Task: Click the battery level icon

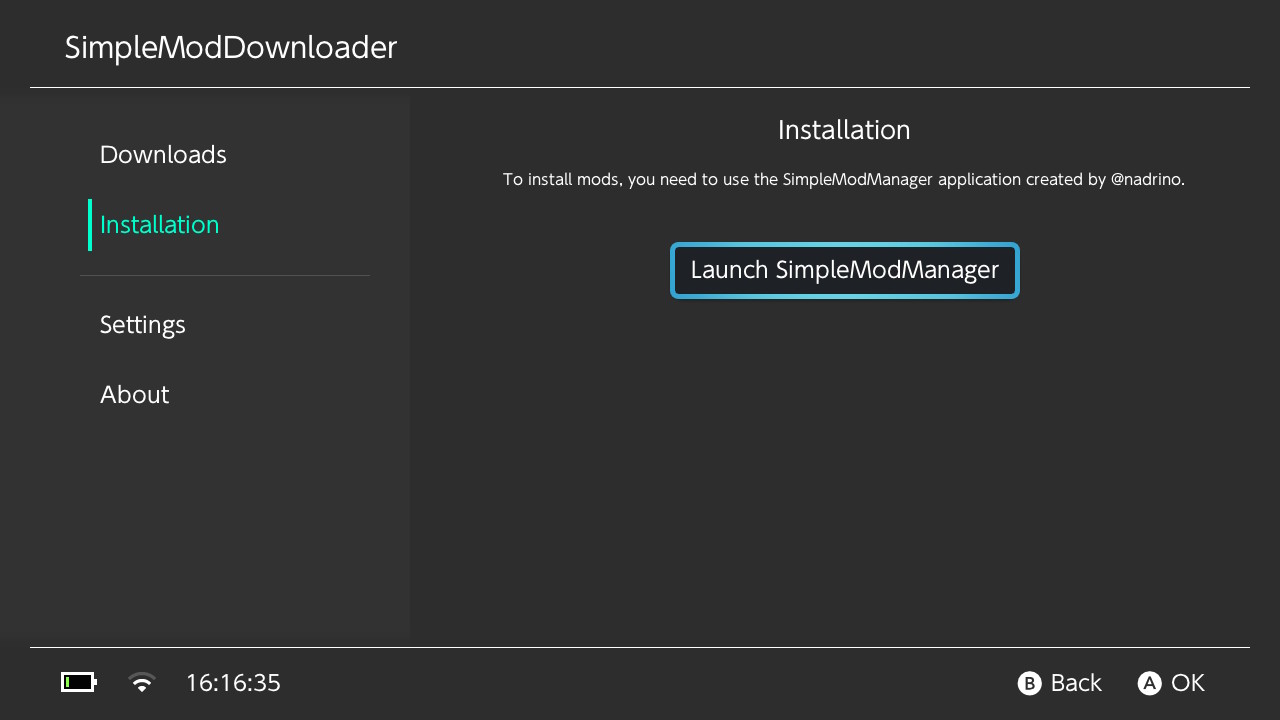Action: [x=78, y=683]
